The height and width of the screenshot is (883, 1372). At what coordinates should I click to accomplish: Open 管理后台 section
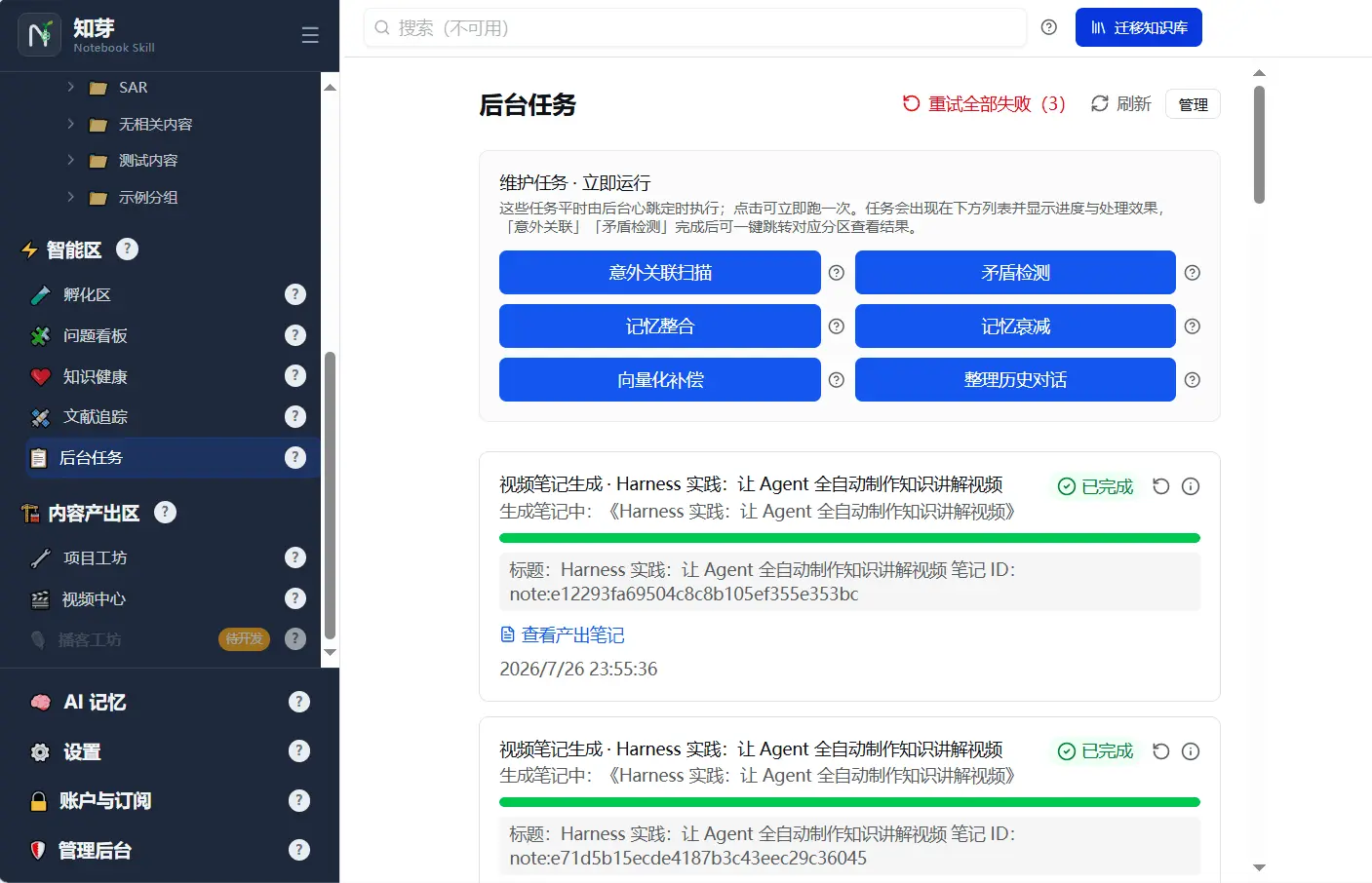click(x=94, y=850)
